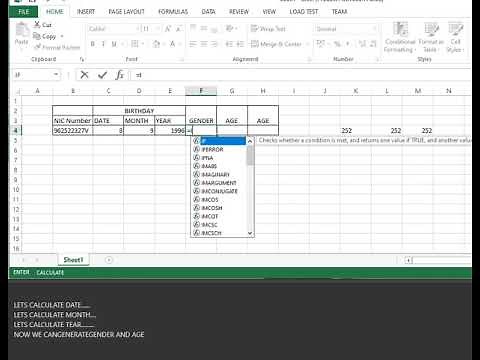480x360 pixels.
Task: Click the Insert Function fx button
Action: point(119,75)
